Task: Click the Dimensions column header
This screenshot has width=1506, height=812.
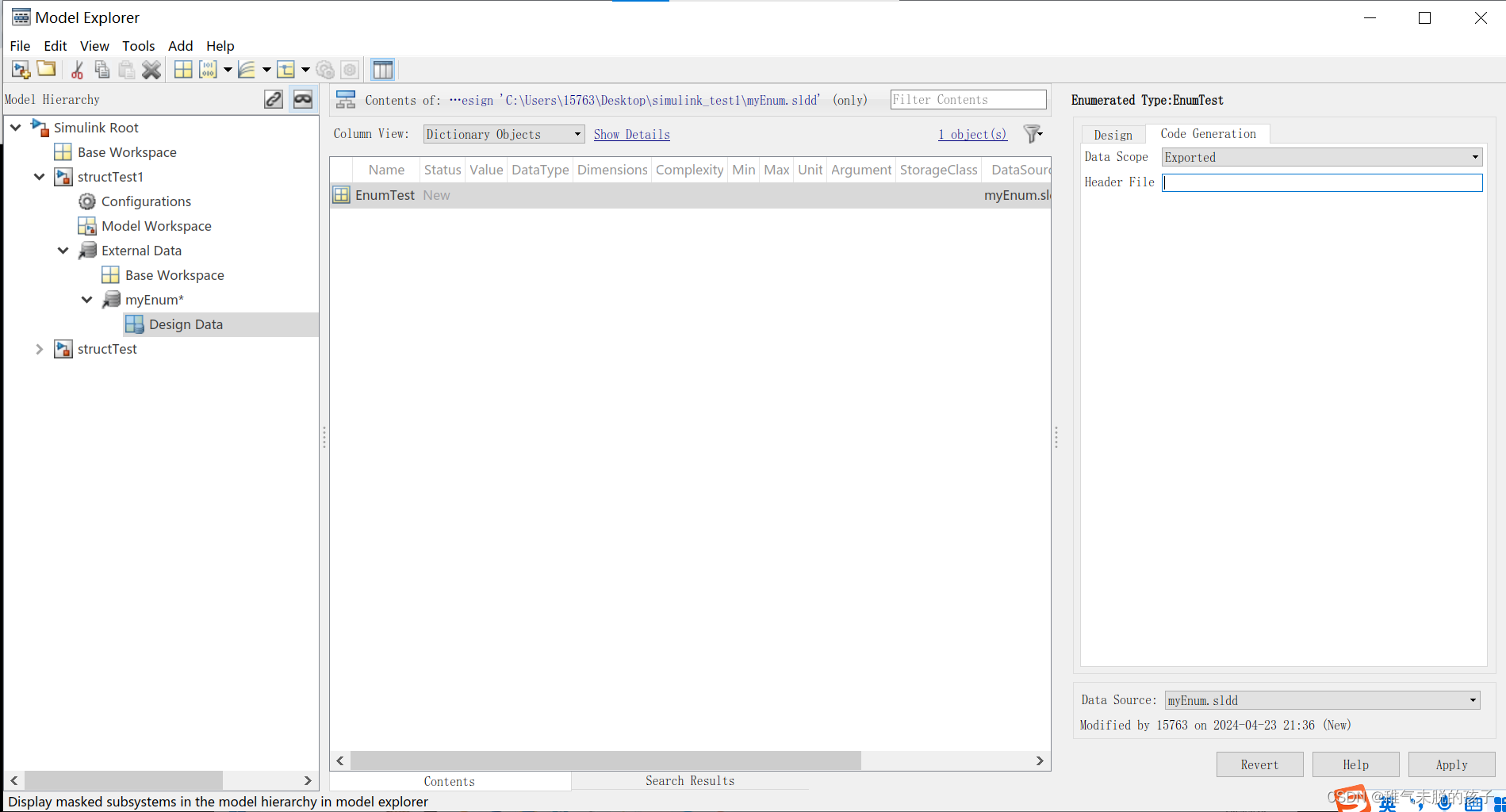Action: tap(612, 170)
